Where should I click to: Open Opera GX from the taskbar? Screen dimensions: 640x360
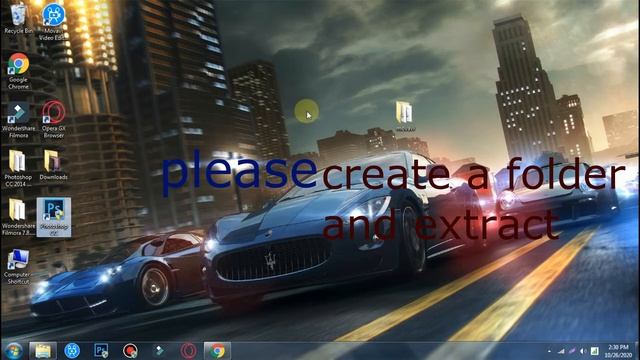click(188, 351)
